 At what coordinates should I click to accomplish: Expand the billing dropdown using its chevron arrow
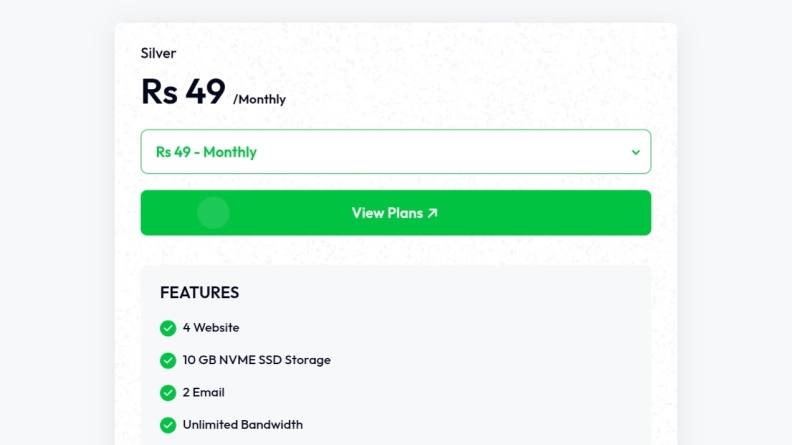pyautogui.click(x=635, y=152)
